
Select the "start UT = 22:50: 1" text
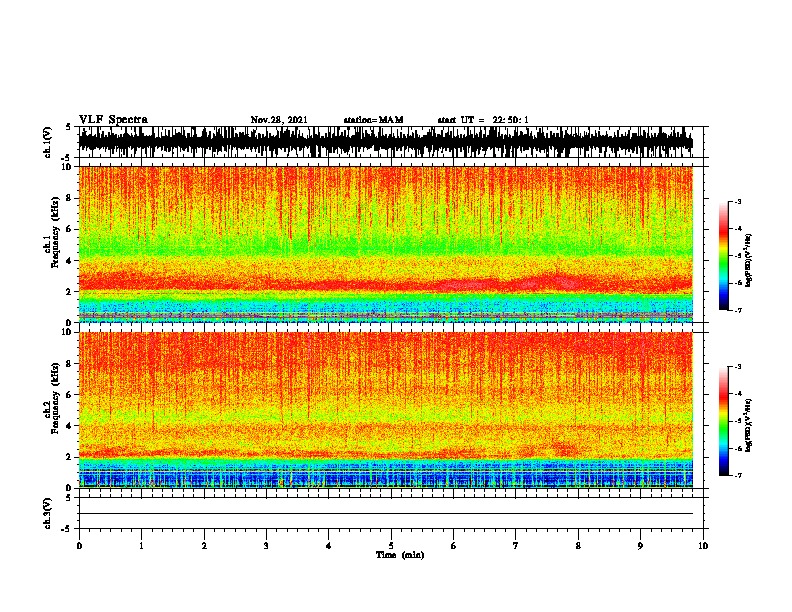tap(483, 120)
